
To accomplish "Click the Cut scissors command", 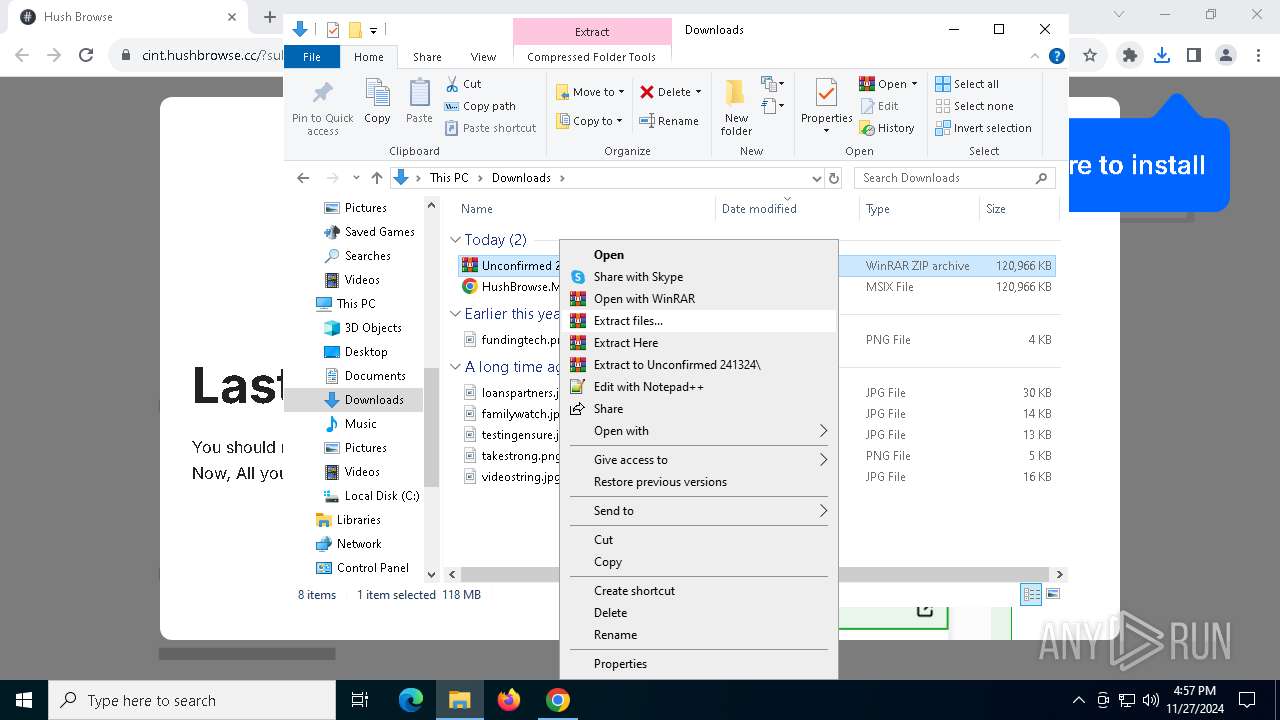I will (463, 84).
